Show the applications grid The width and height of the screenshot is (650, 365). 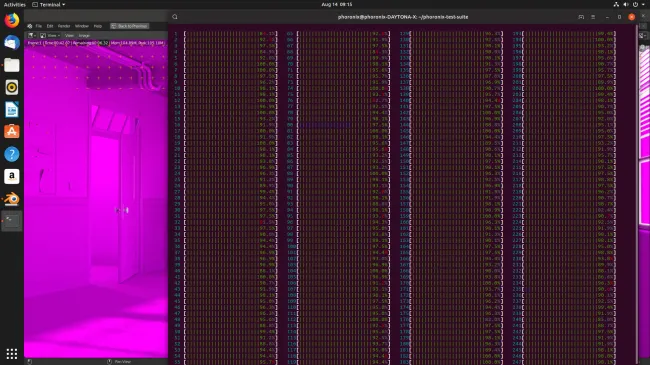12,353
